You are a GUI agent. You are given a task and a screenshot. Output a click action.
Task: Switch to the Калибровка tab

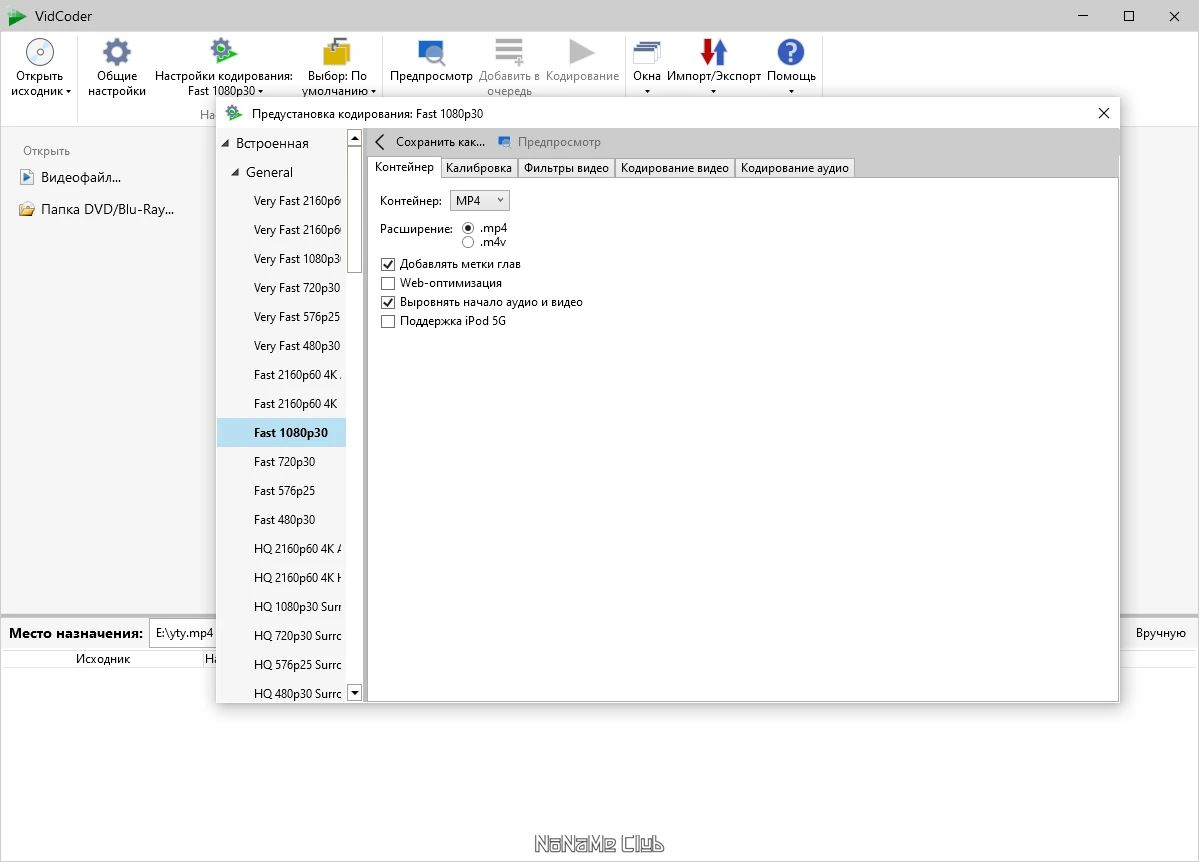point(479,168)
